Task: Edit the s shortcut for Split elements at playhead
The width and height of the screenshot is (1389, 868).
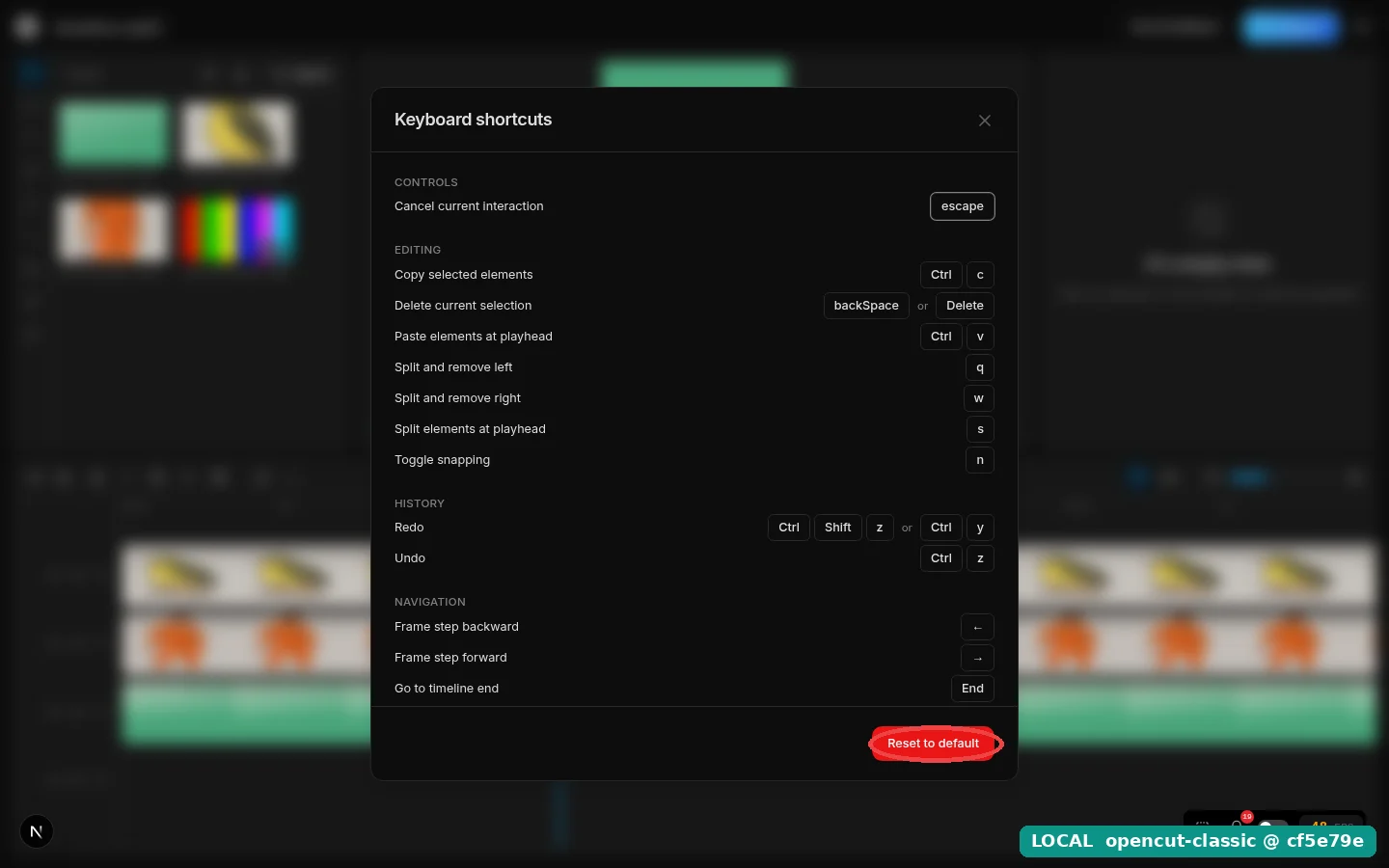Action: (x=980, y=429)
